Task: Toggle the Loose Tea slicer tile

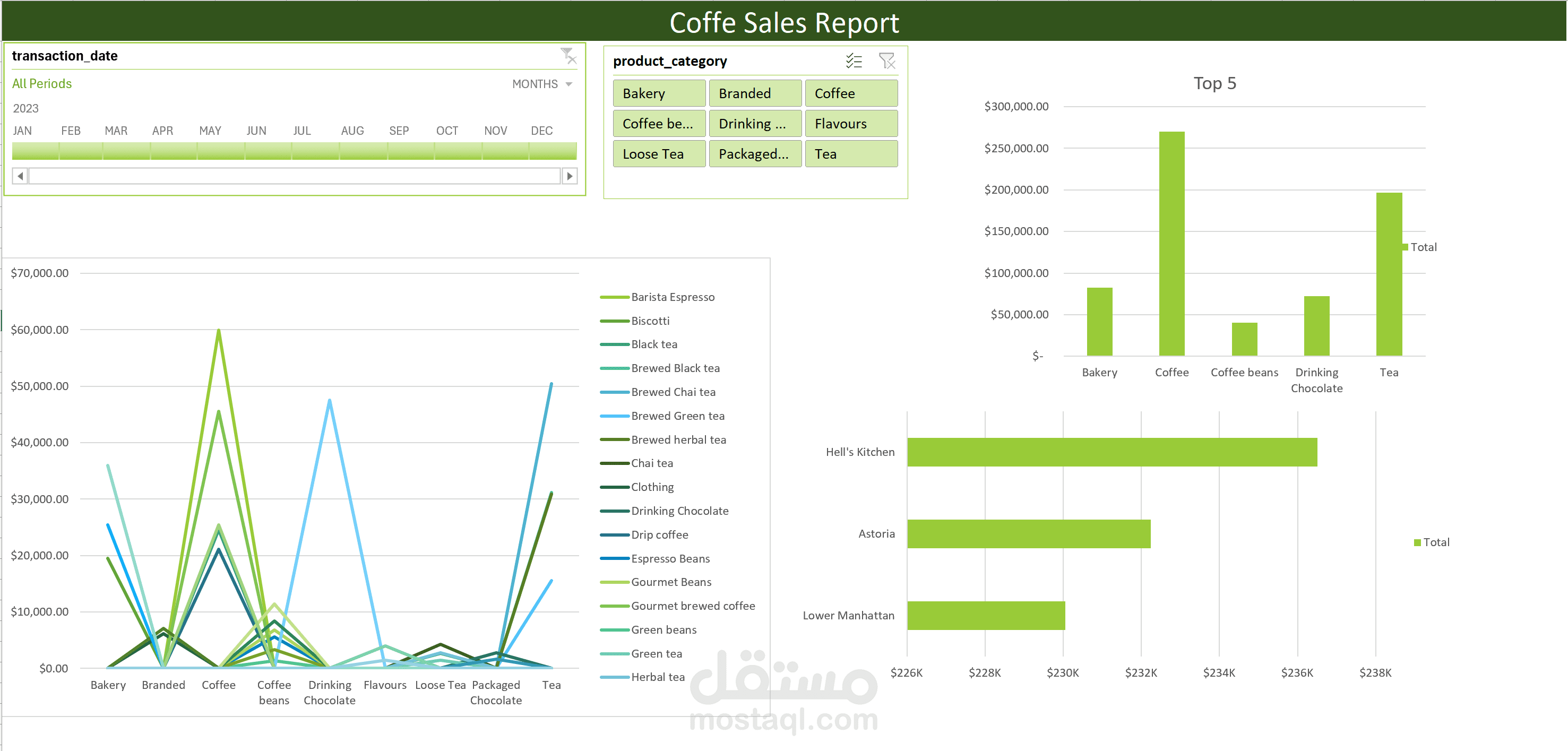Action: 659,153
